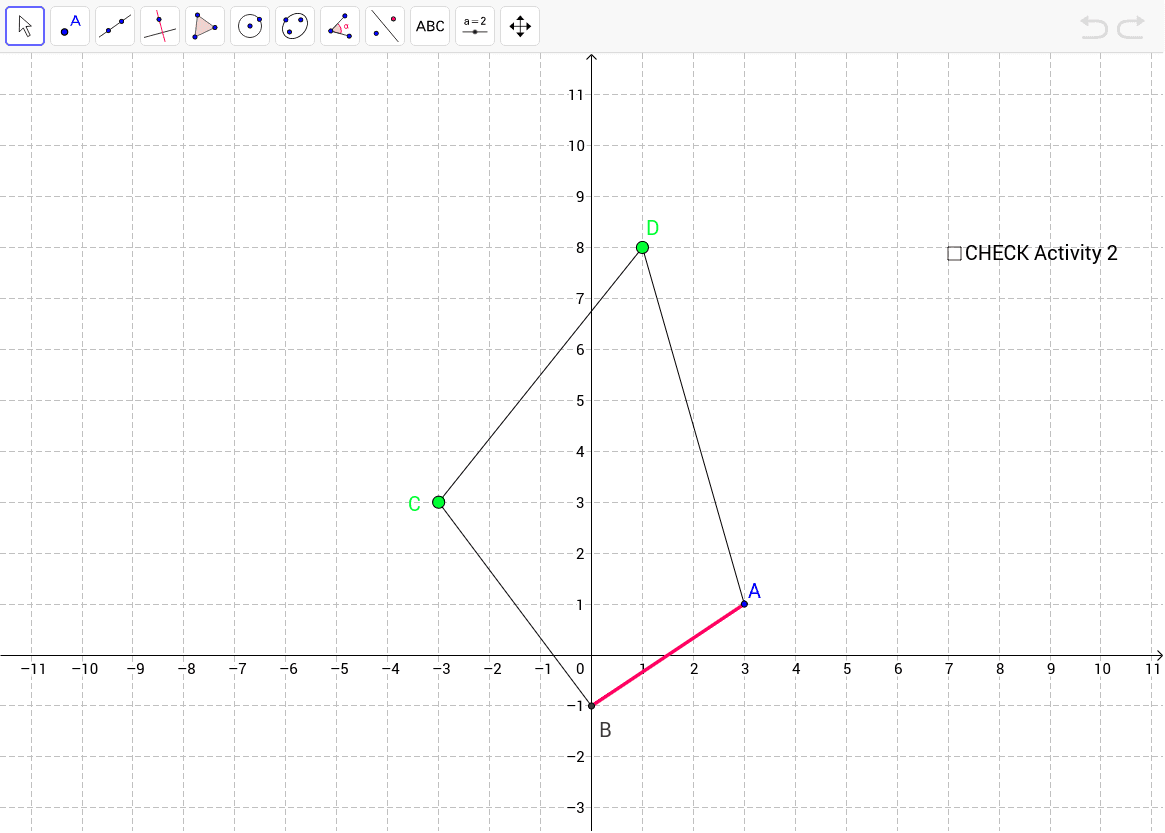Choose the New Point tool
Image resolution: width=1165 pixels, height=833 pixels.
[x=70, y=26]
